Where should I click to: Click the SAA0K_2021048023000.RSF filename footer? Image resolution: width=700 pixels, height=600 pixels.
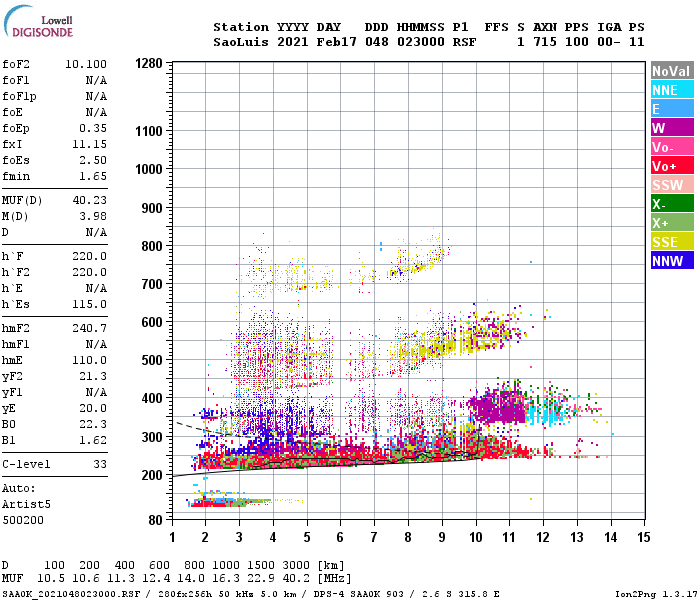(71, 594)
